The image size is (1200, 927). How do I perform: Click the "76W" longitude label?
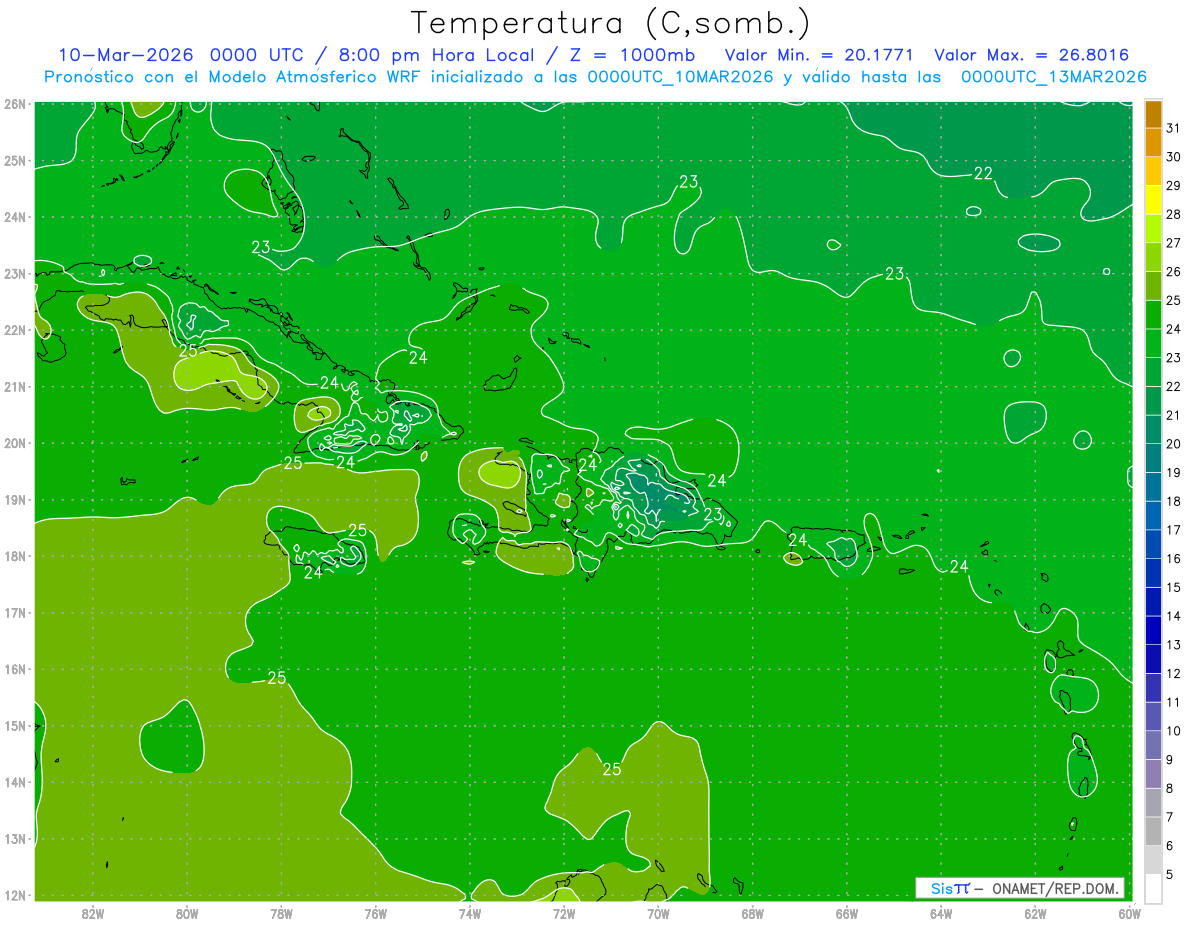(x=375, y=913)
